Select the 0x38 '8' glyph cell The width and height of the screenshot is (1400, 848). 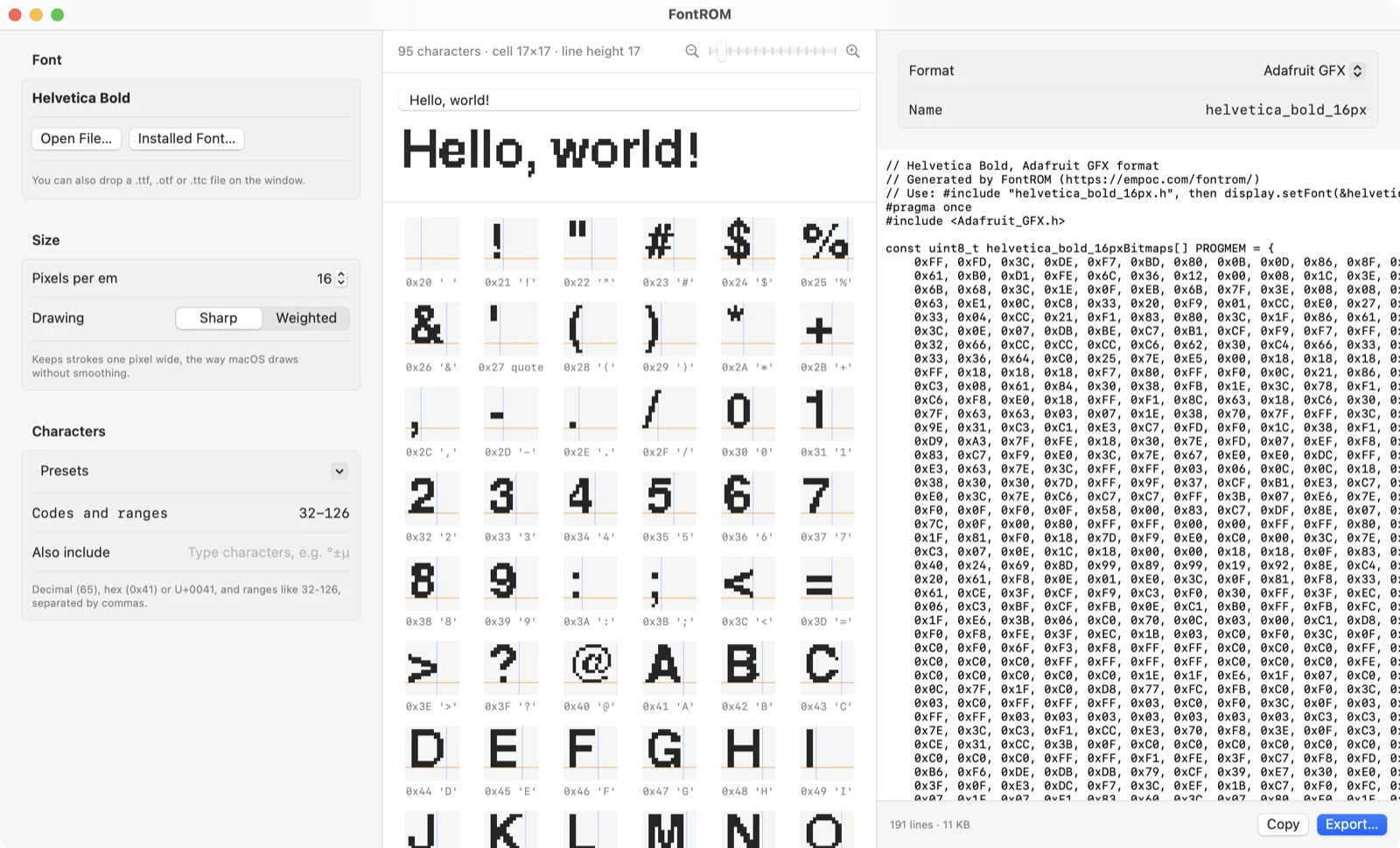432,592
